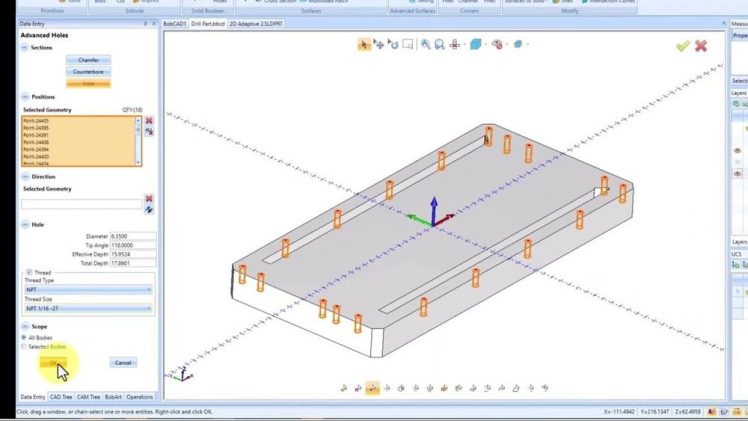Choose the Selected Bodies radio button

tap(24, 347)
